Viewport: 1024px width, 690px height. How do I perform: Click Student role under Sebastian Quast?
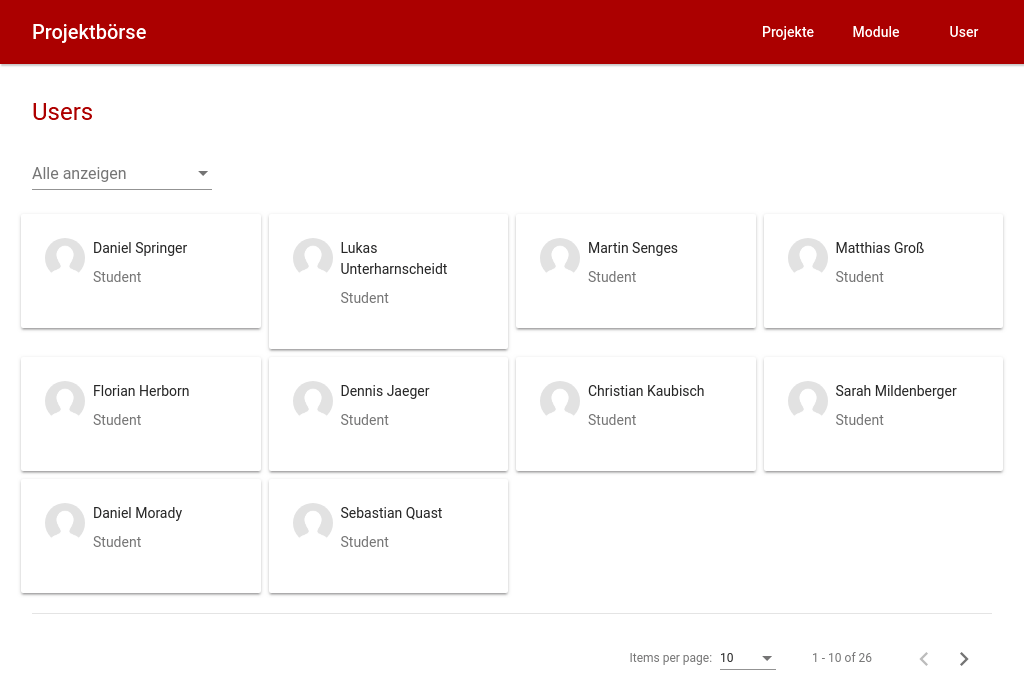tap(364, 542)
